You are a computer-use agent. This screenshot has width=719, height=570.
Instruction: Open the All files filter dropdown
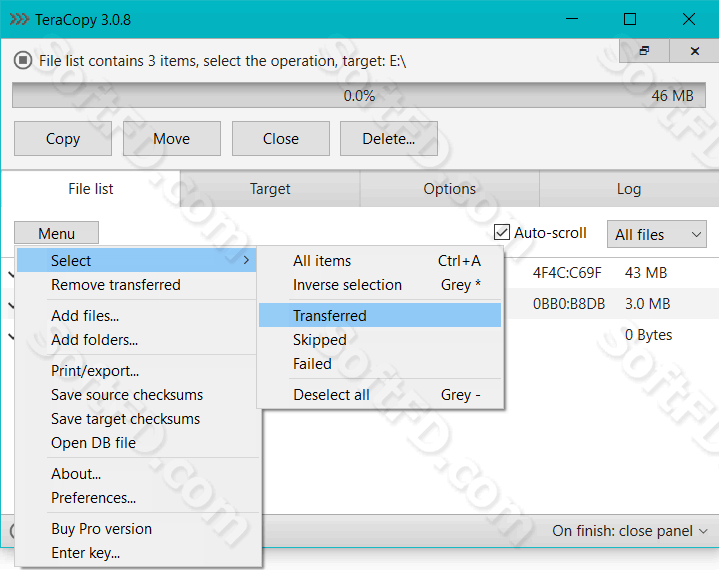pos(656,234)
